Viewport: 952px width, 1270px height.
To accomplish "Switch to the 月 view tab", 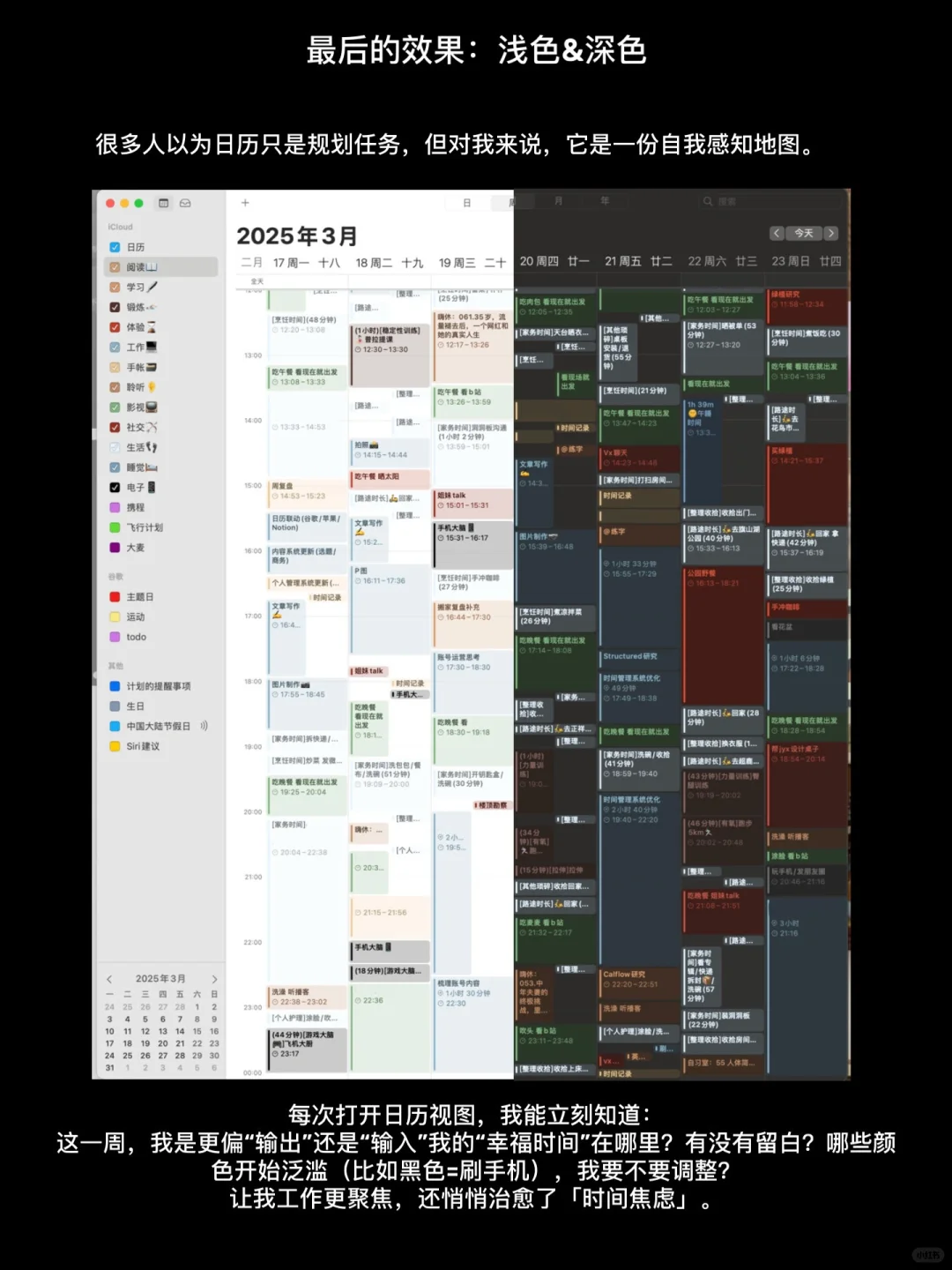I will click(x=557, y=200).
